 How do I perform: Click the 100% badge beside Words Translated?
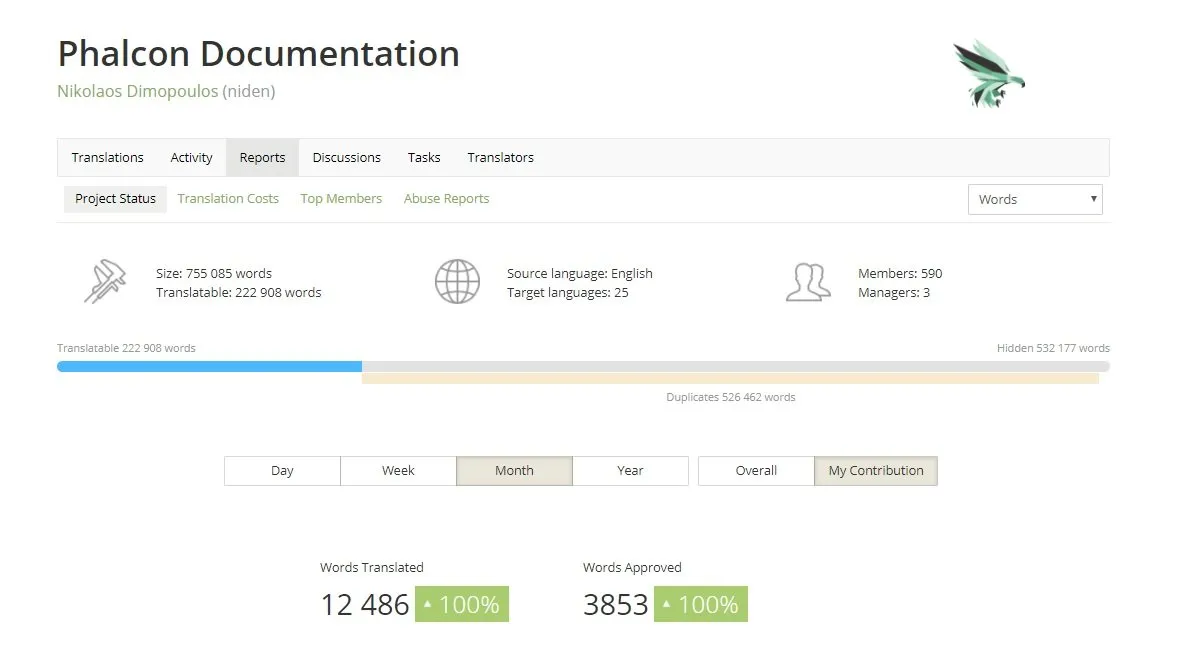pyautogui.click(x=462, y=604)
